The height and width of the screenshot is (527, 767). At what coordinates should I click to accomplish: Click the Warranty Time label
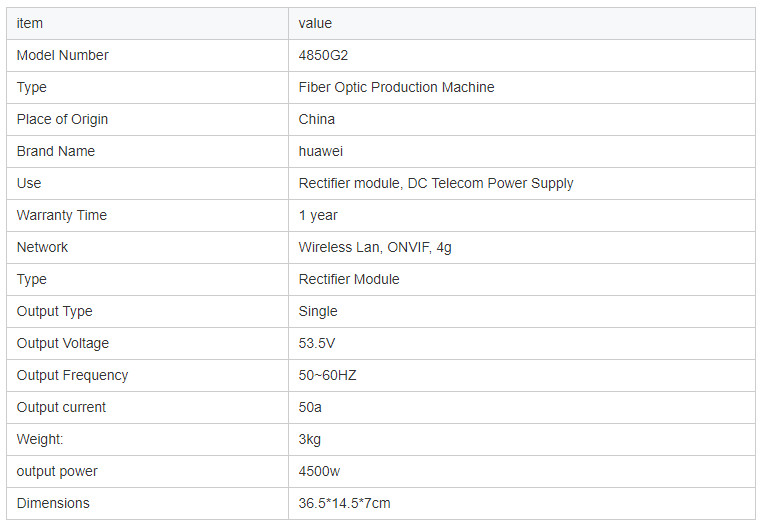click(x=62, y=215)
